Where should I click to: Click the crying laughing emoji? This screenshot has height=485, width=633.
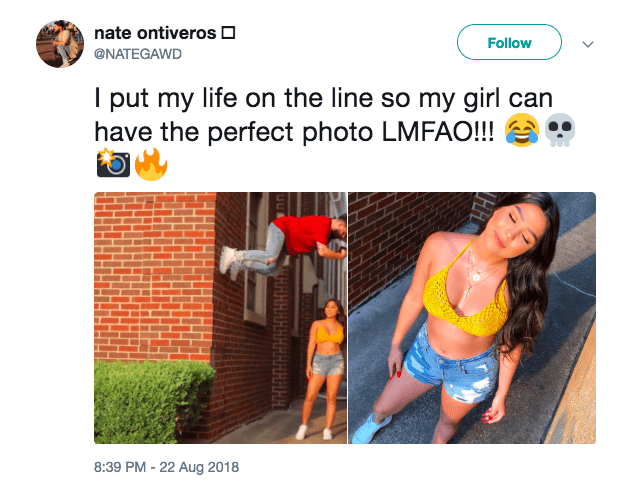(522, 130)
